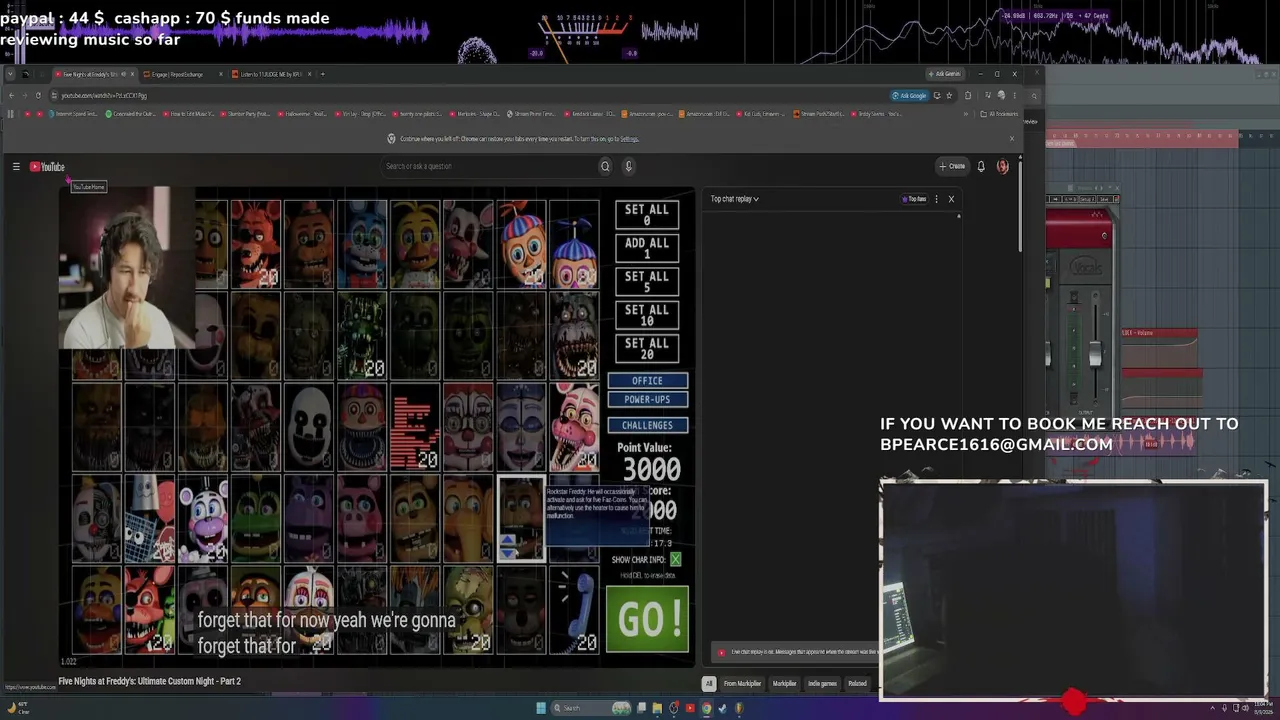Open a new Chrome tab
This screenshot has width=1280, height=720.
pyautogui.click(x=321, y=74)
